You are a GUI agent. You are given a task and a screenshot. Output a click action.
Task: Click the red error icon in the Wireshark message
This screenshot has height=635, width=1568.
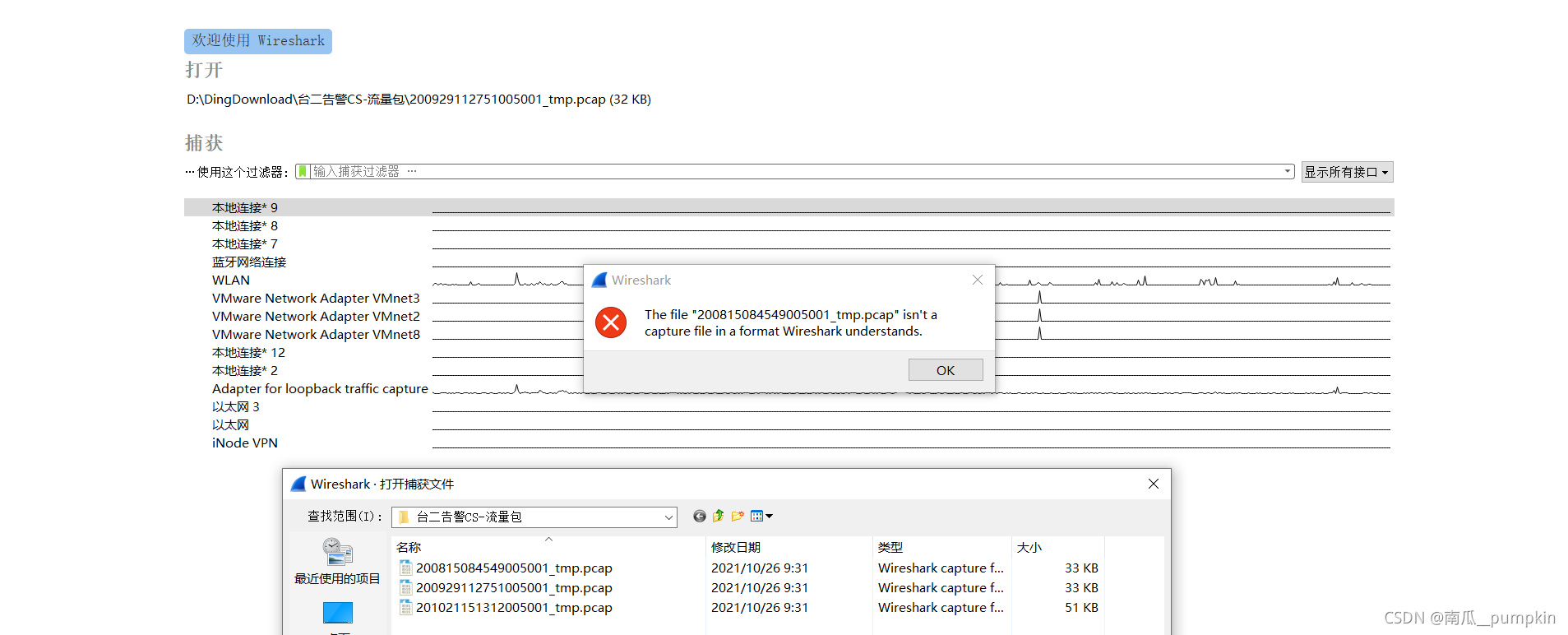coord(611,322)
